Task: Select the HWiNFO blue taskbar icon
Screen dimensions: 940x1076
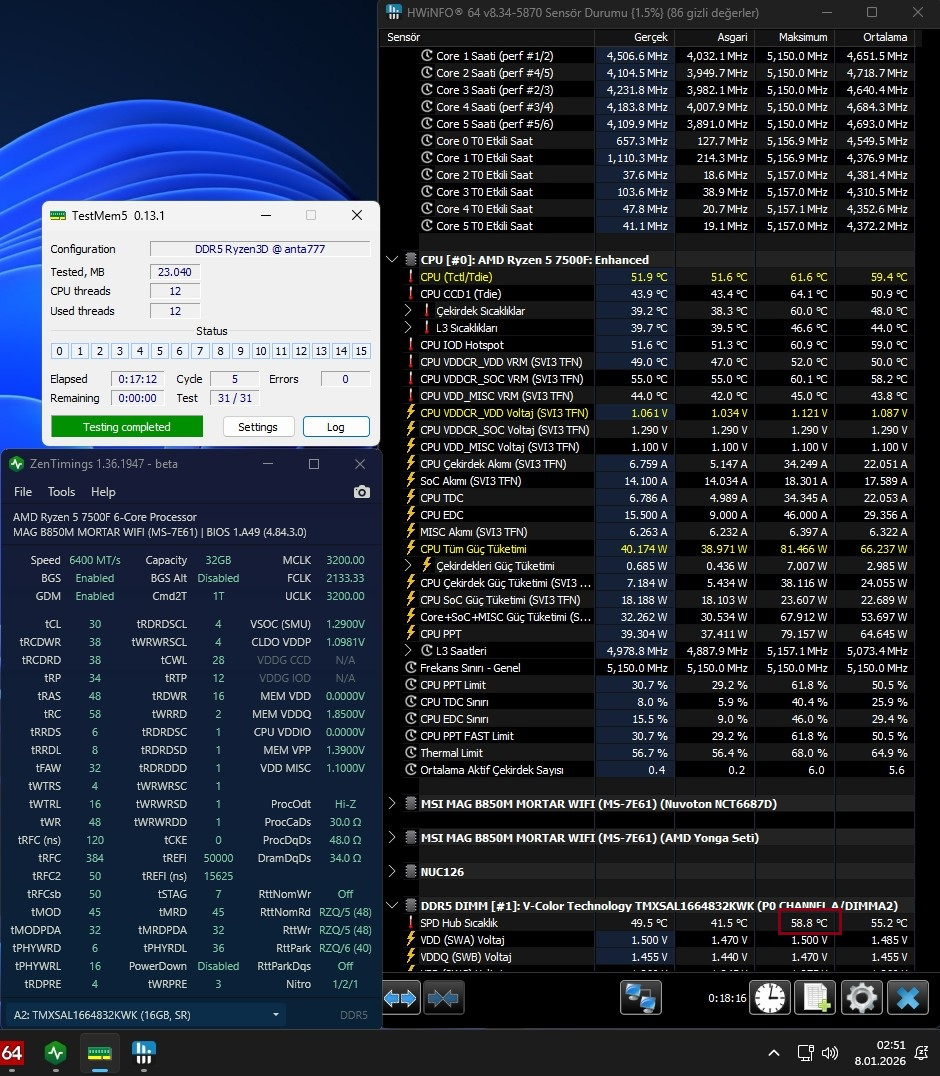Action: coord(143,1053)
